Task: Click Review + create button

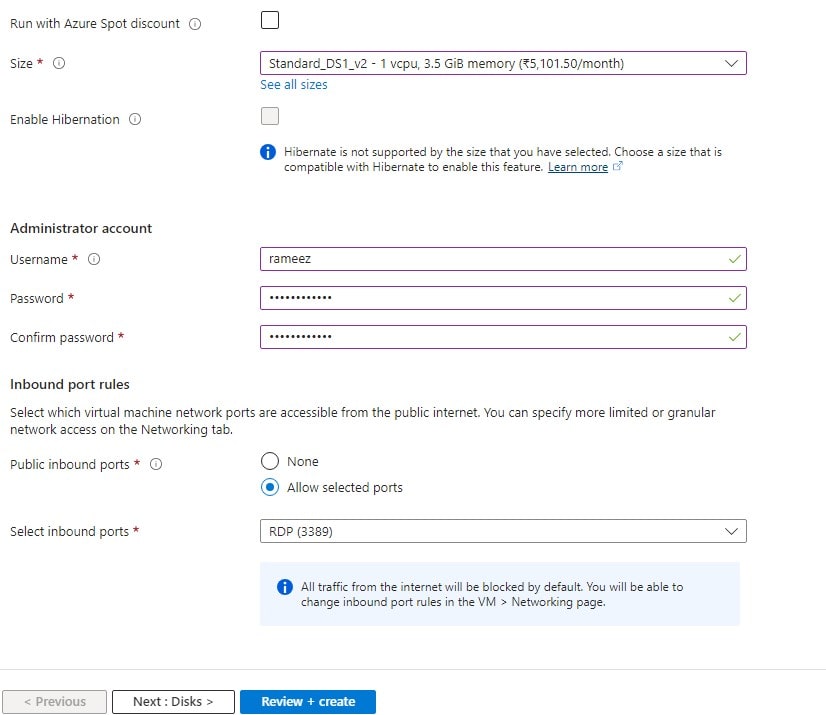Action: [308, 702]
